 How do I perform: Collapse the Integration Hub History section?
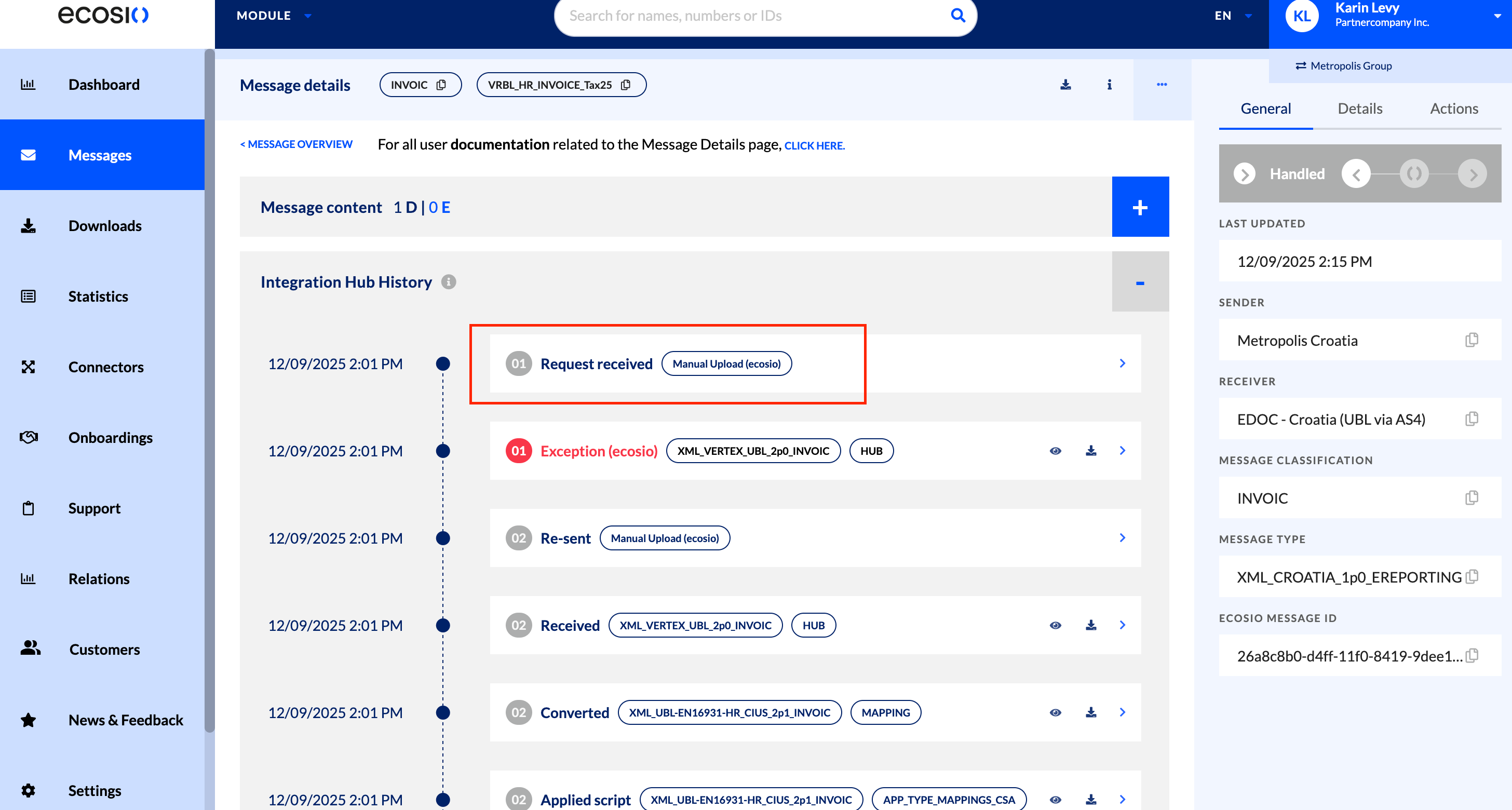1140,282
